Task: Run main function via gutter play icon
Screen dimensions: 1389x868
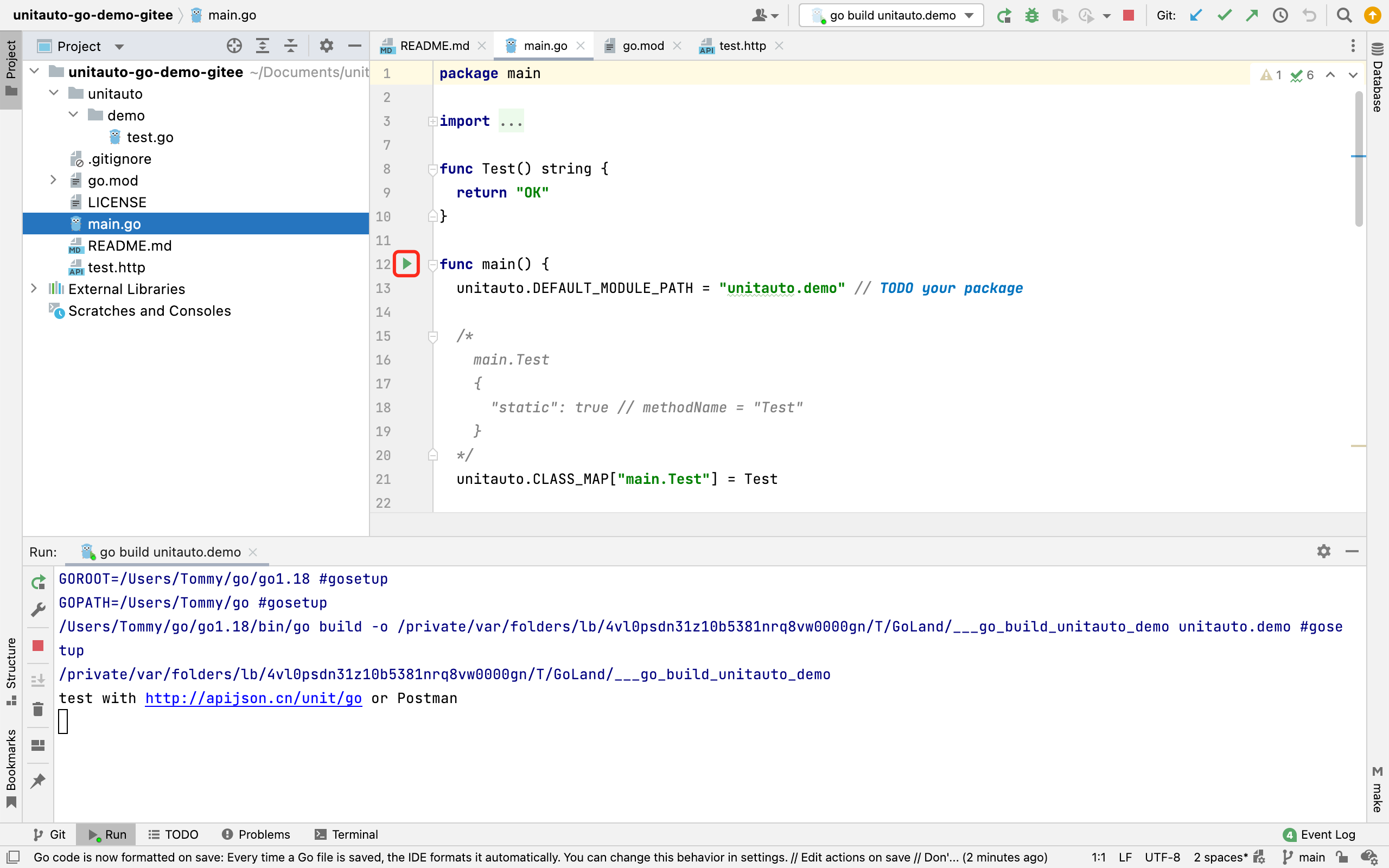Action: (407, 264)
